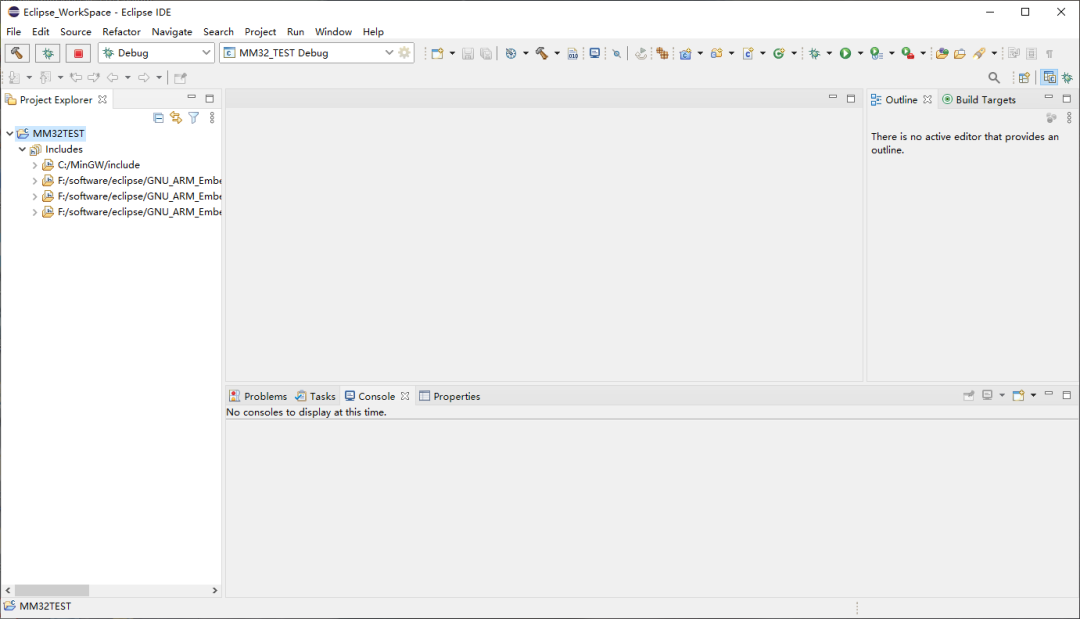Collapse the Includes folder node

tap(22, 149)
